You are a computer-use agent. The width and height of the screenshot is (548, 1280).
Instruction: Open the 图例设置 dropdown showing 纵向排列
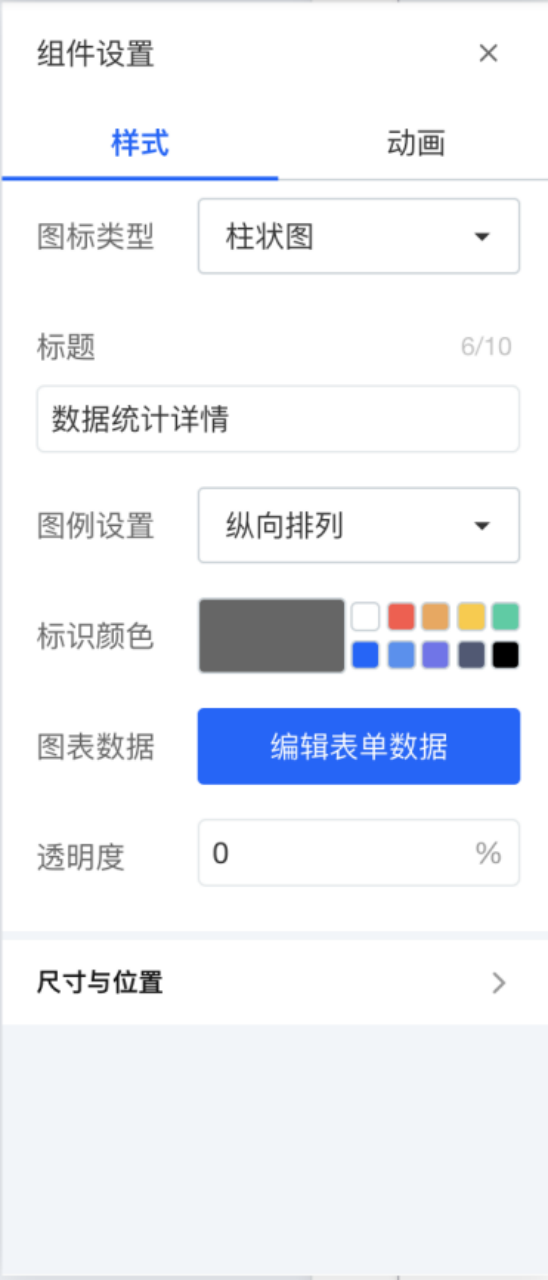coord(359,525)
